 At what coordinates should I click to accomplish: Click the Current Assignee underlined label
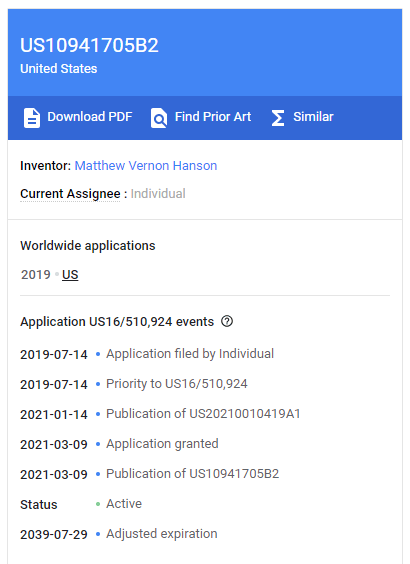(70, 194)
